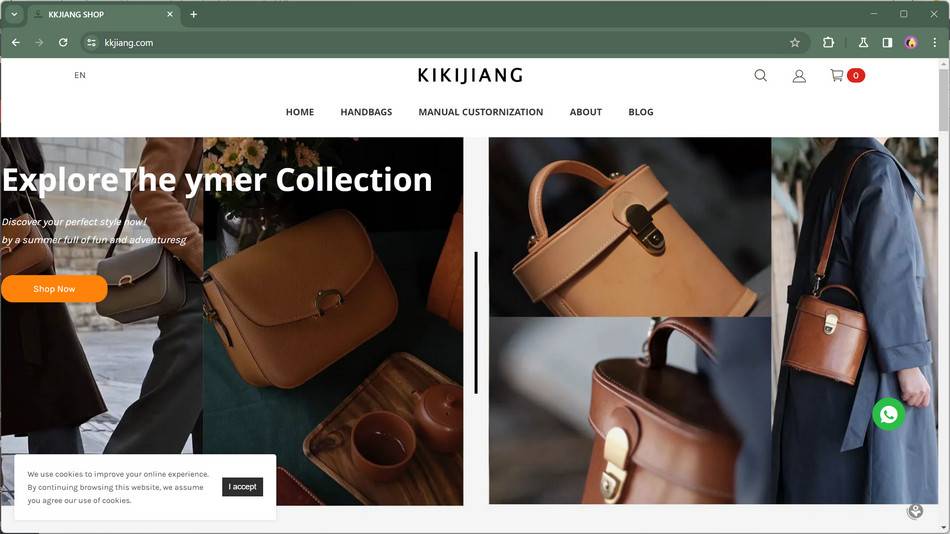Click the orange Shop Now button
The image size is (950, 534).
(54, 289)
